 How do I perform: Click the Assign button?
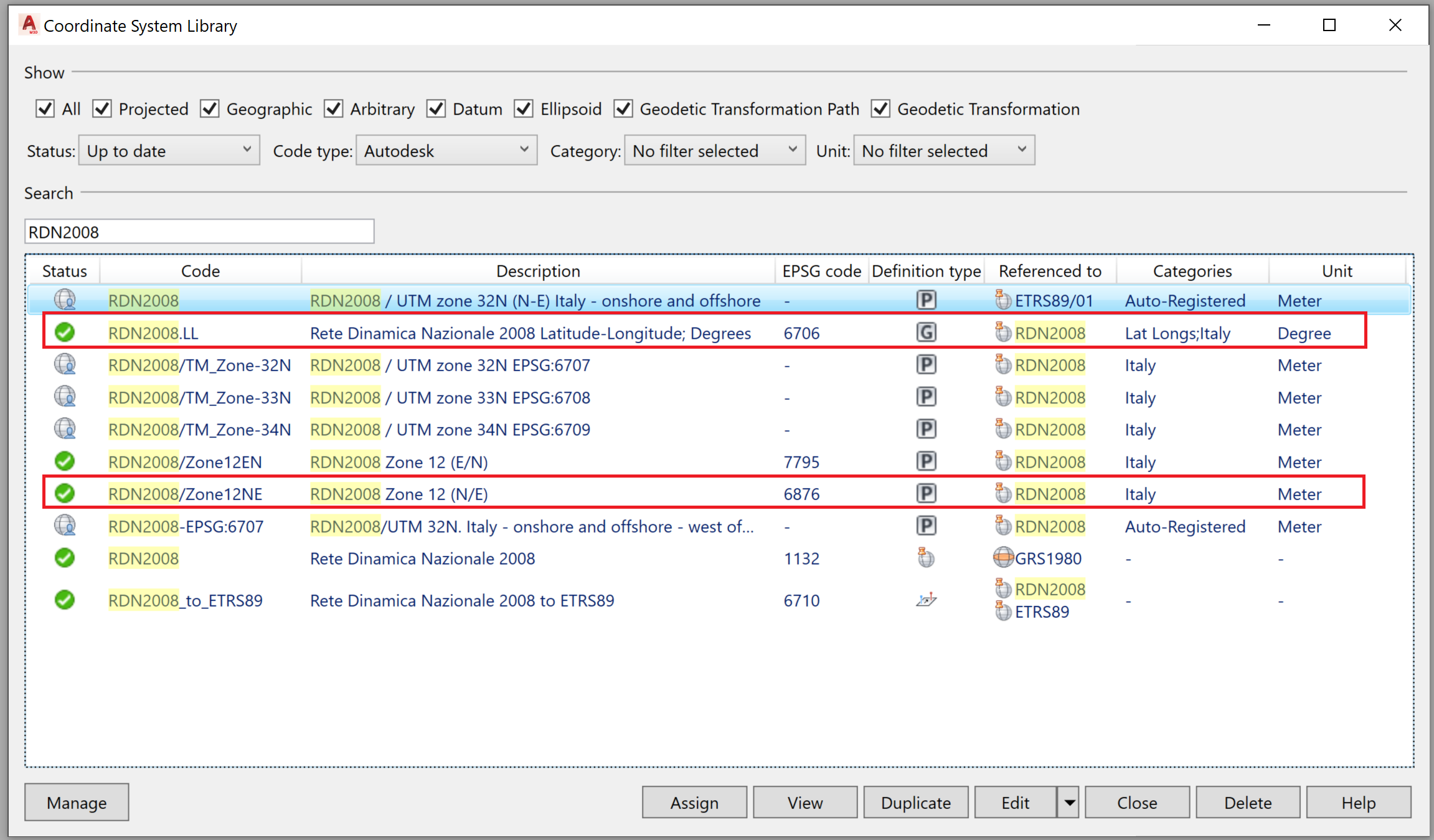pos(694,802)
